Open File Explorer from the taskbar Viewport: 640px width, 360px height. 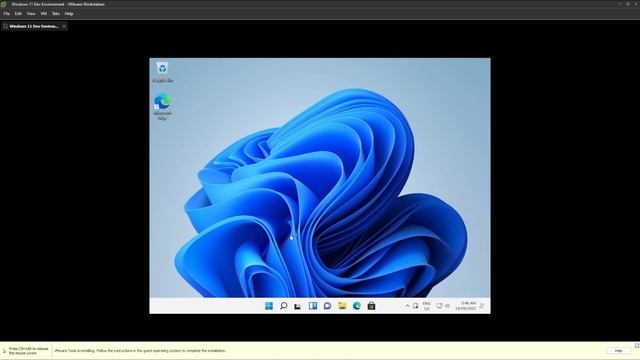click(x=342, y=306)
